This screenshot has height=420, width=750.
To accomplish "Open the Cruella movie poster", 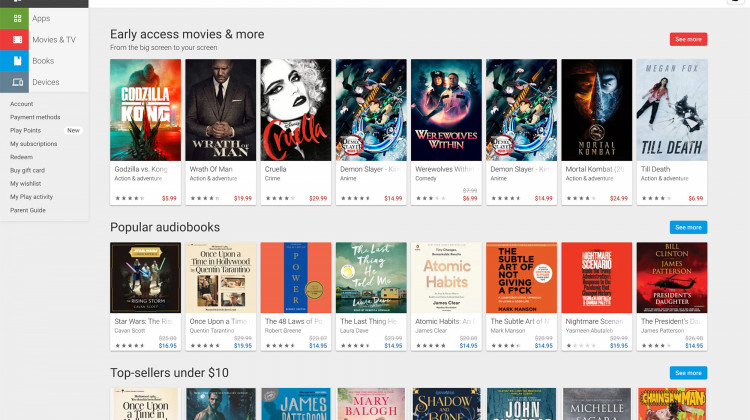I will pyautogui.click(x=296, y=110).
